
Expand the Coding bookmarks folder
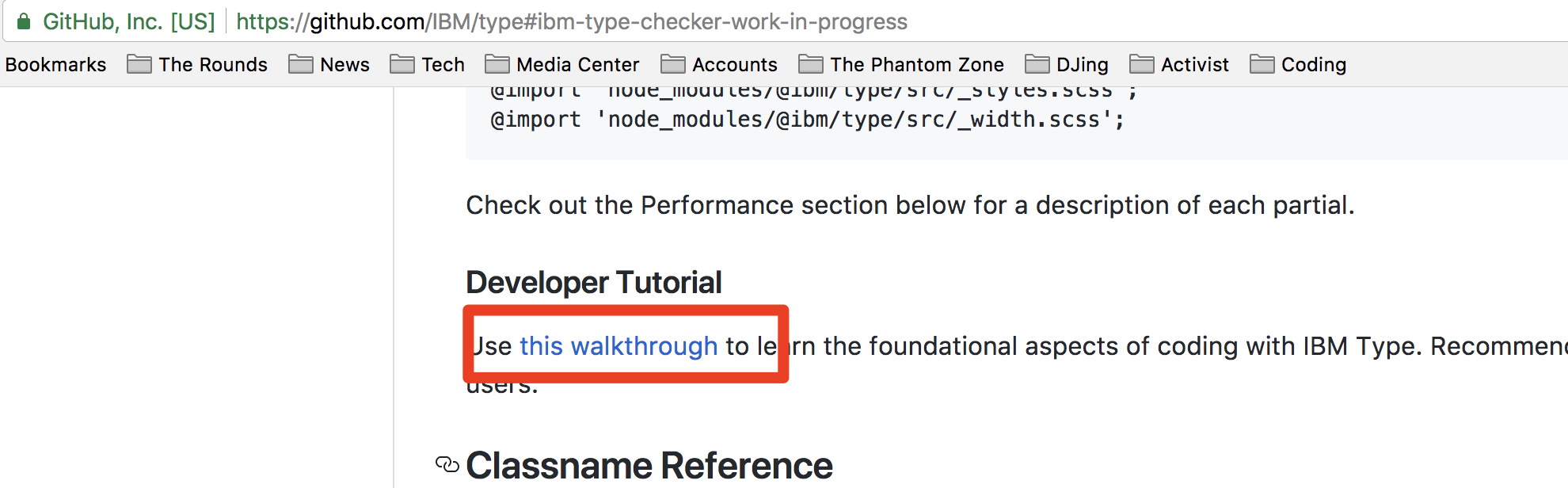point(1298,64)
